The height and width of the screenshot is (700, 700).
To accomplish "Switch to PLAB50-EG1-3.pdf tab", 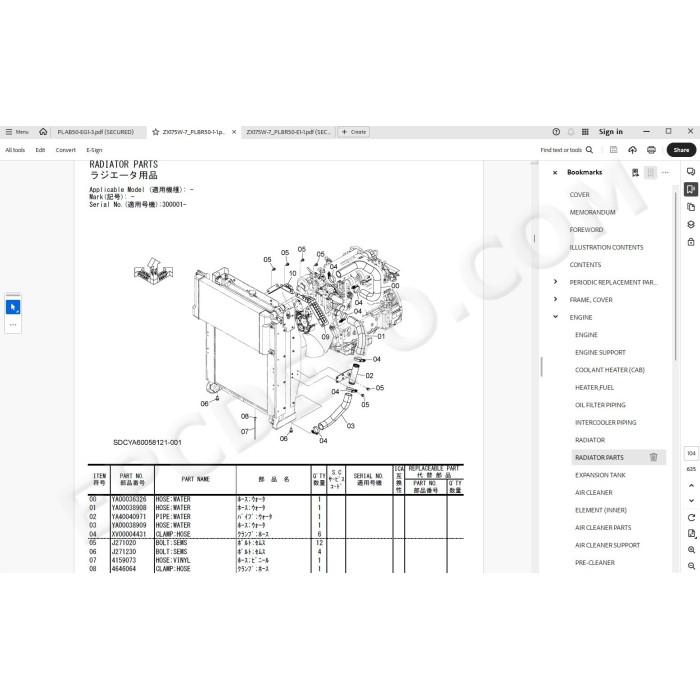I will point(96,132).
